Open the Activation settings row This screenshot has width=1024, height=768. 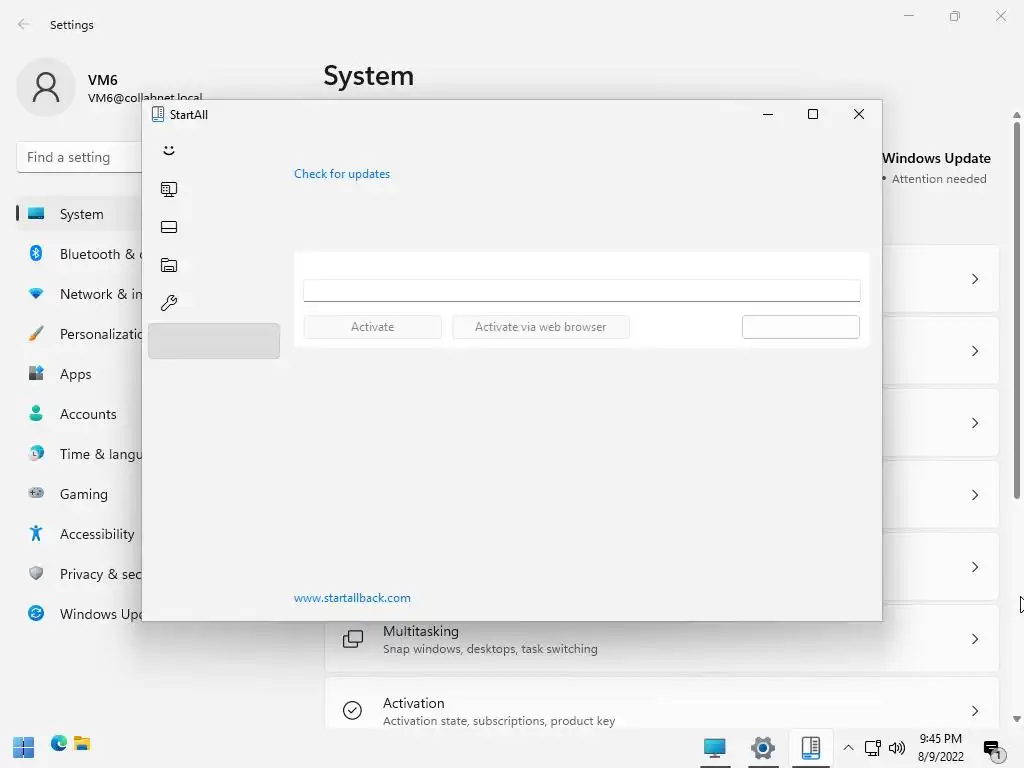[662, 703]
